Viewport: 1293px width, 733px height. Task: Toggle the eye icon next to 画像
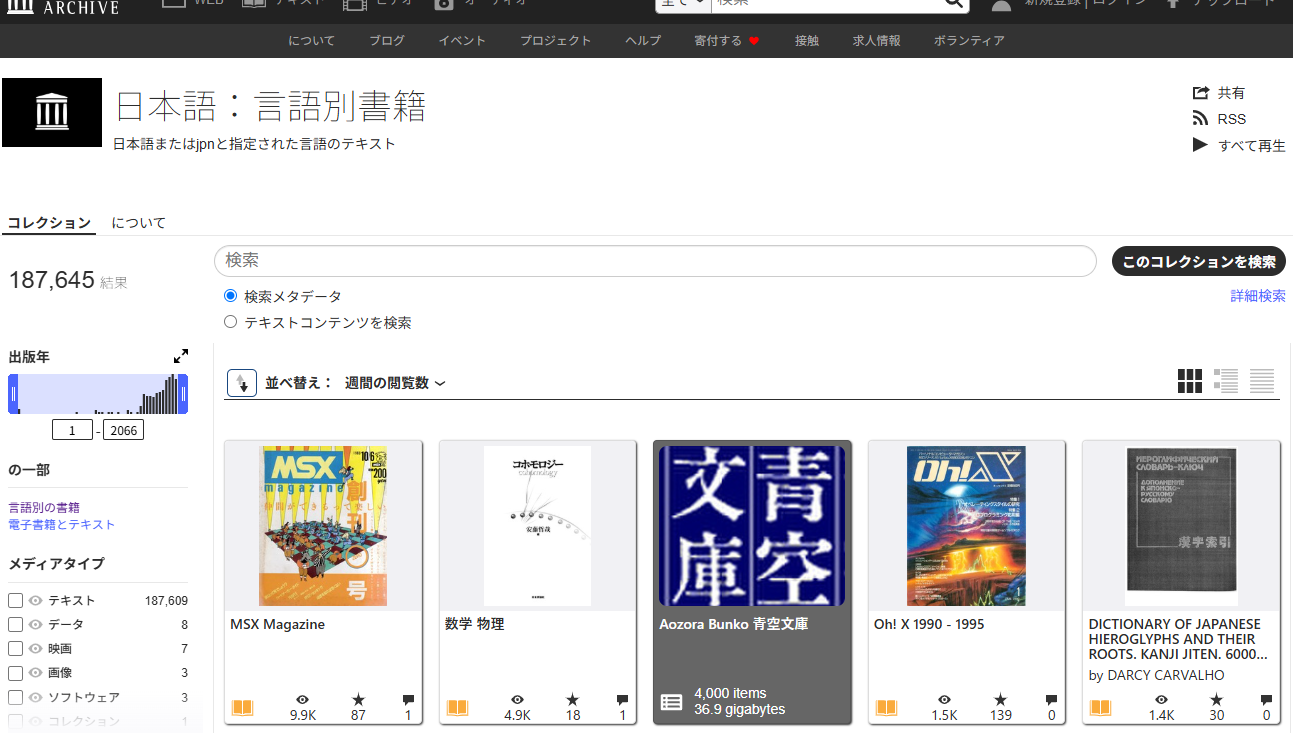point(36,673)
